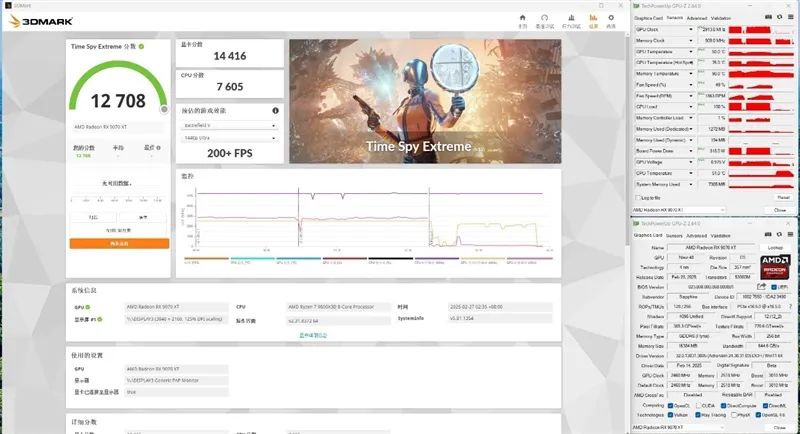Click the bus interface question mark in GPU-Z
The width and height of the screenshot is (800, 434).
790,307
